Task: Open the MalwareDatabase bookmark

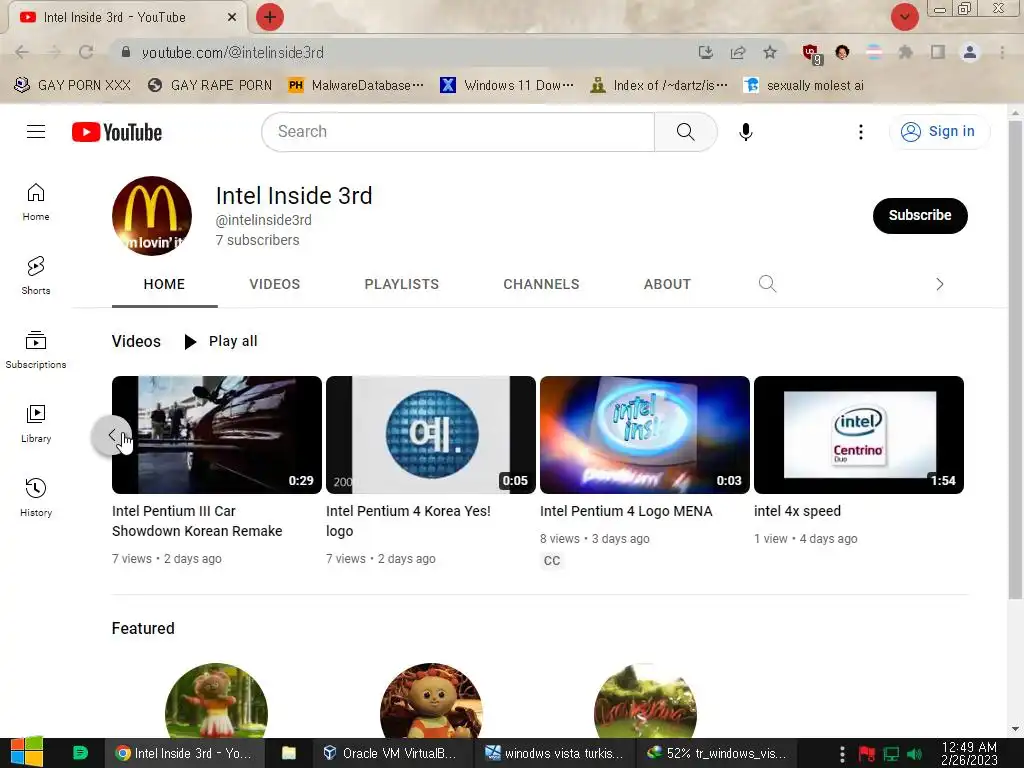Action: coord(357,86)
